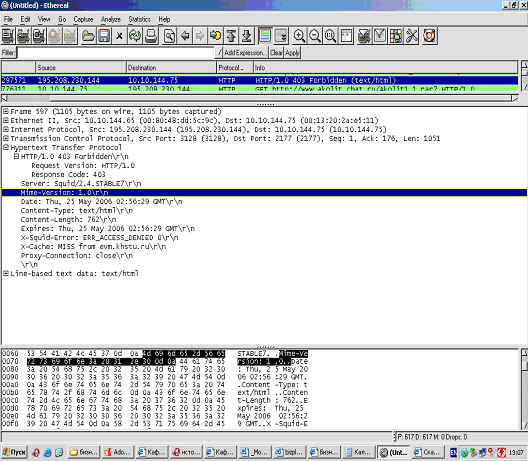Screen dimensions: 528x461
Task: Reload the capture file icon
Action: (x=135, y=36)
